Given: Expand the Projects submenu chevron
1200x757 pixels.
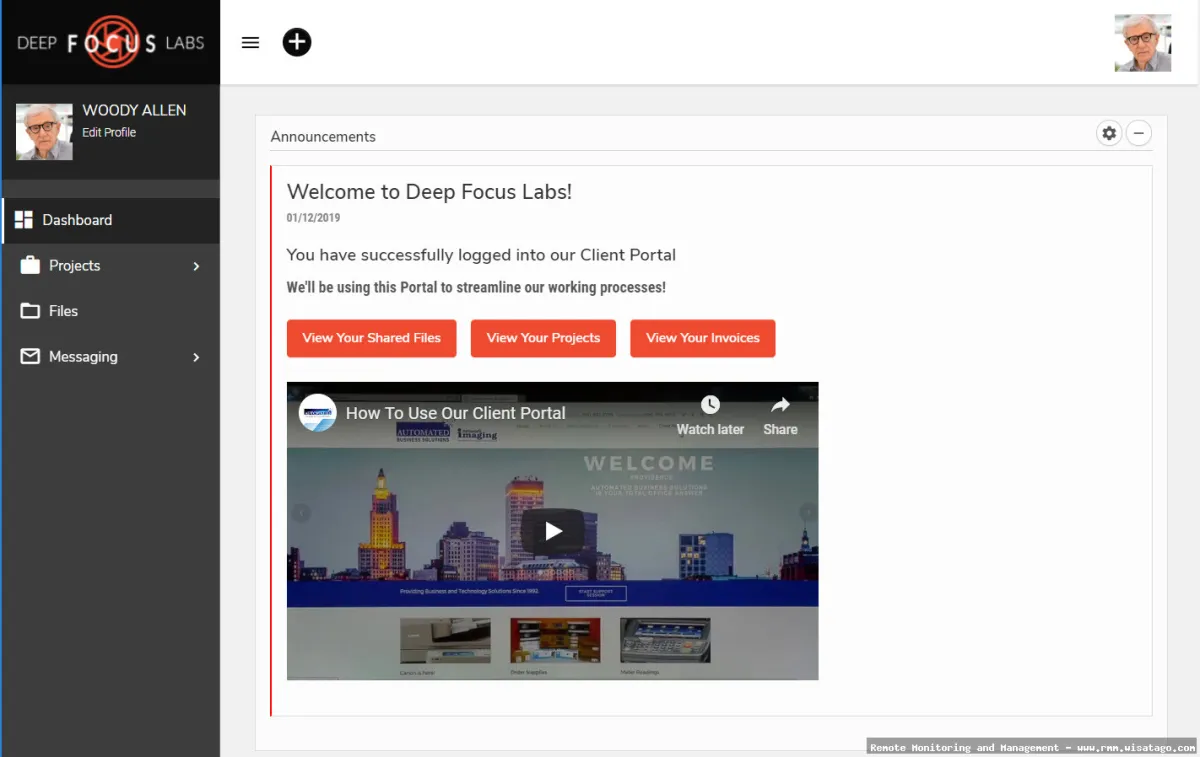Looking at the screenshot, I should tap(196, 266).
